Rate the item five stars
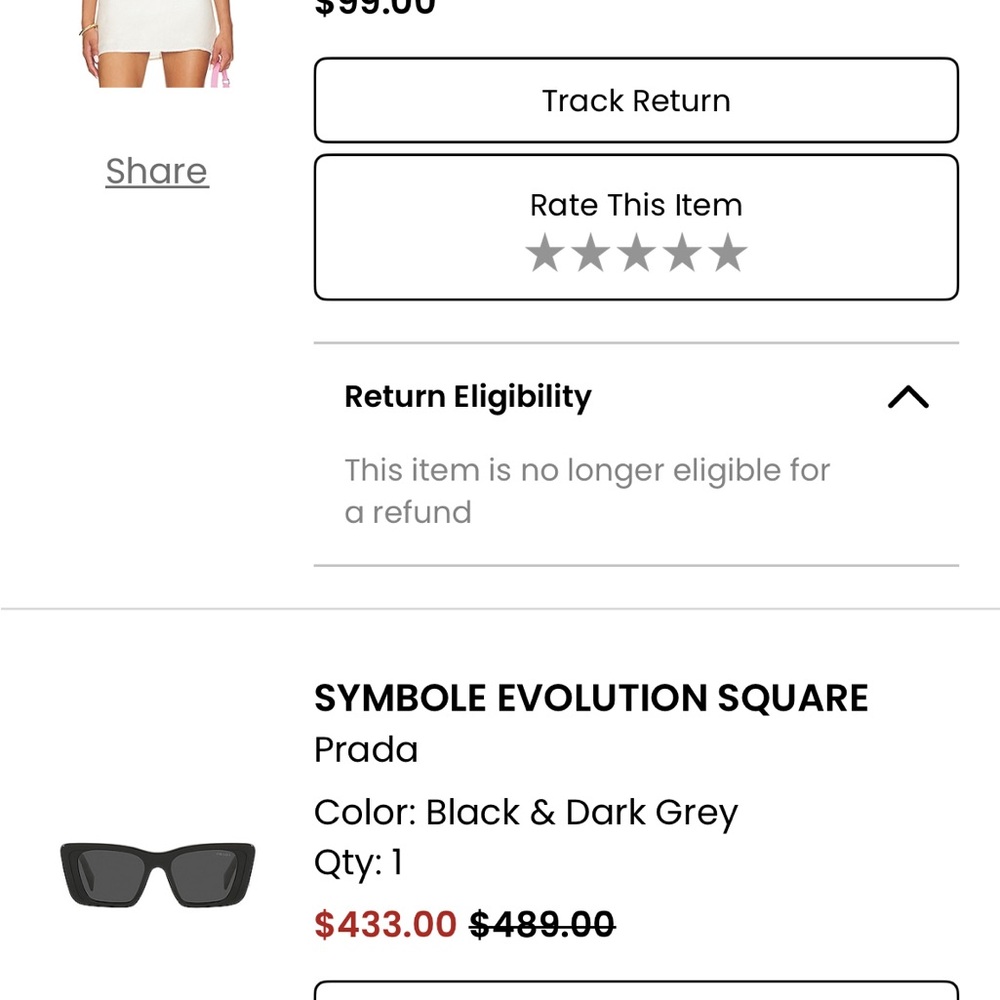Image resolution: width=1000 pixels, height=1000 pixels. pos(726,253)
